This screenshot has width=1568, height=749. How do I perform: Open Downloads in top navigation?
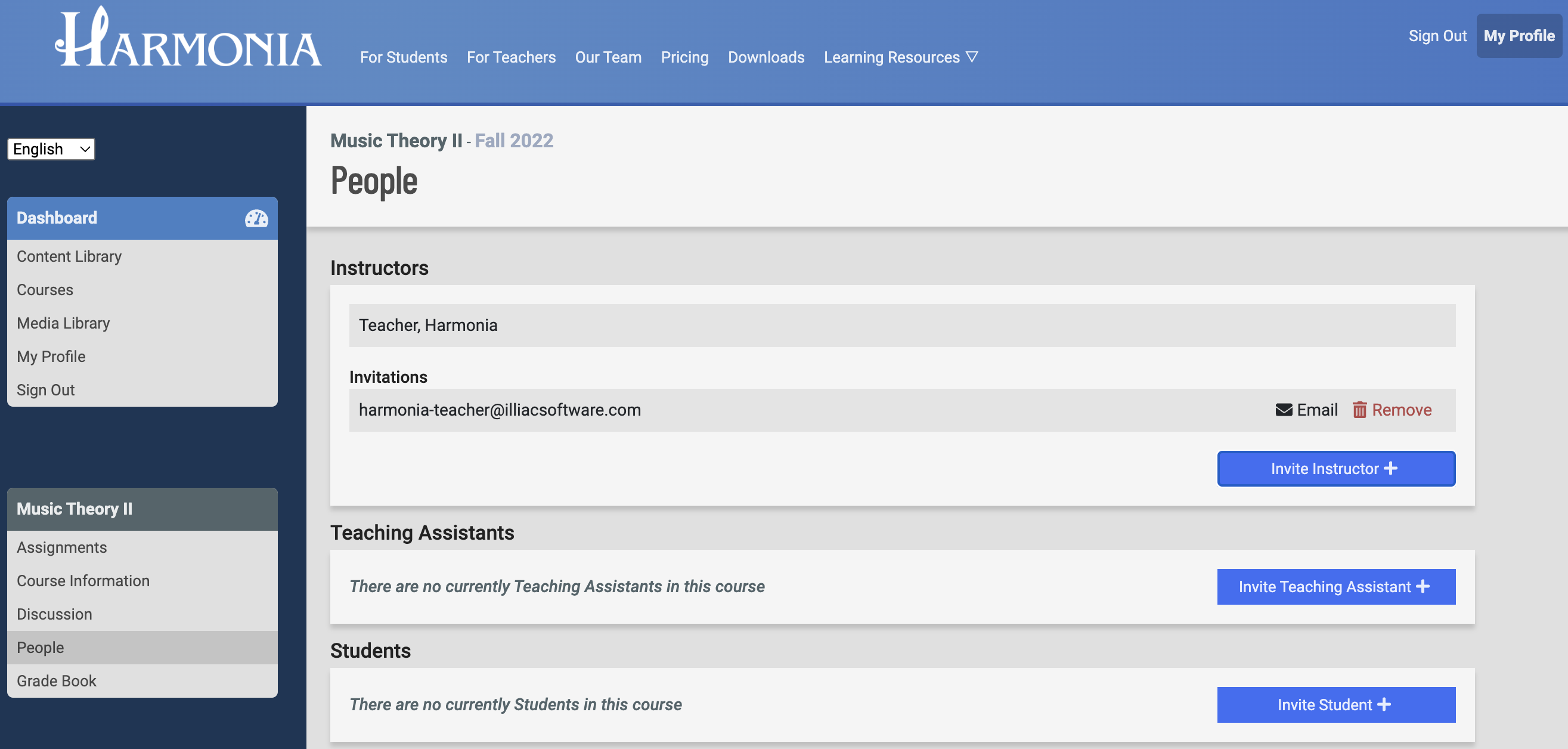766,57
